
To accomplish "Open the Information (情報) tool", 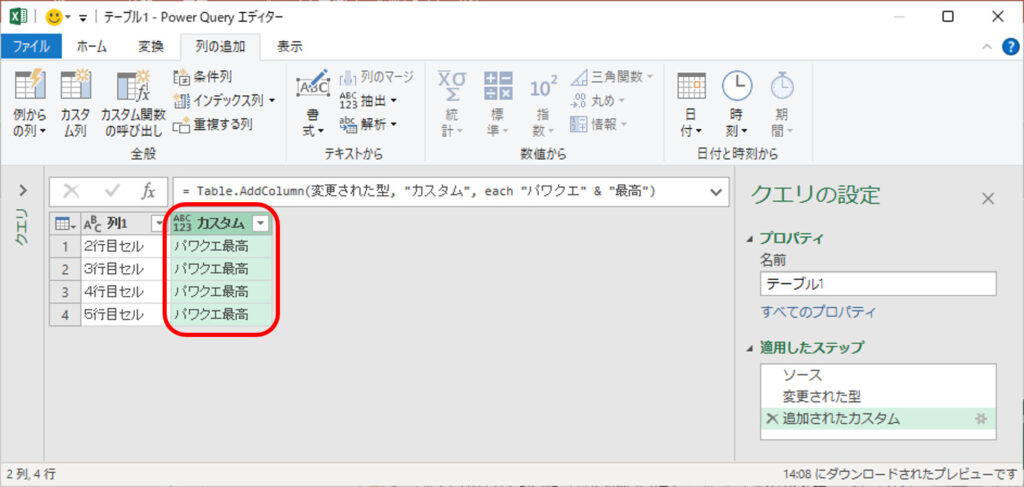I will [599, 124].
